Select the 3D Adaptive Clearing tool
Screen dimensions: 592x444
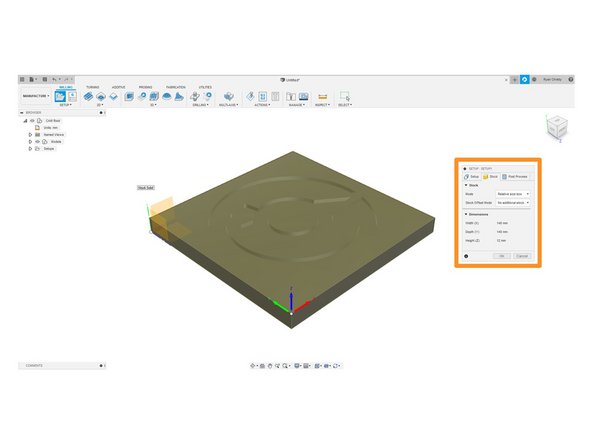tap(129, 97)
